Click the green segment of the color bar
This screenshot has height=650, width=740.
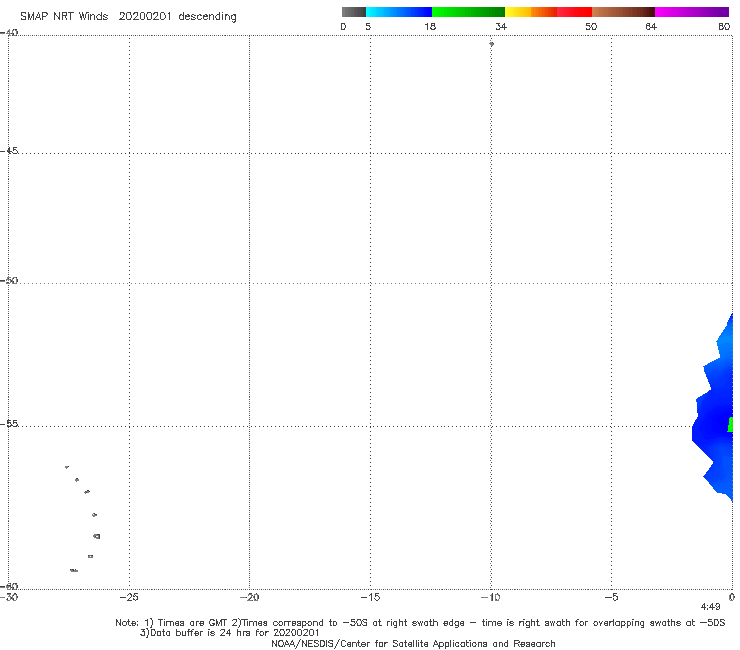[x=468, y=12]
